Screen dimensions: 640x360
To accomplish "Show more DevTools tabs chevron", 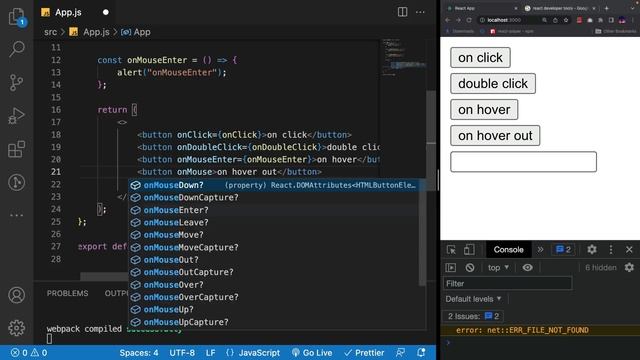I will tap(540, 249).
